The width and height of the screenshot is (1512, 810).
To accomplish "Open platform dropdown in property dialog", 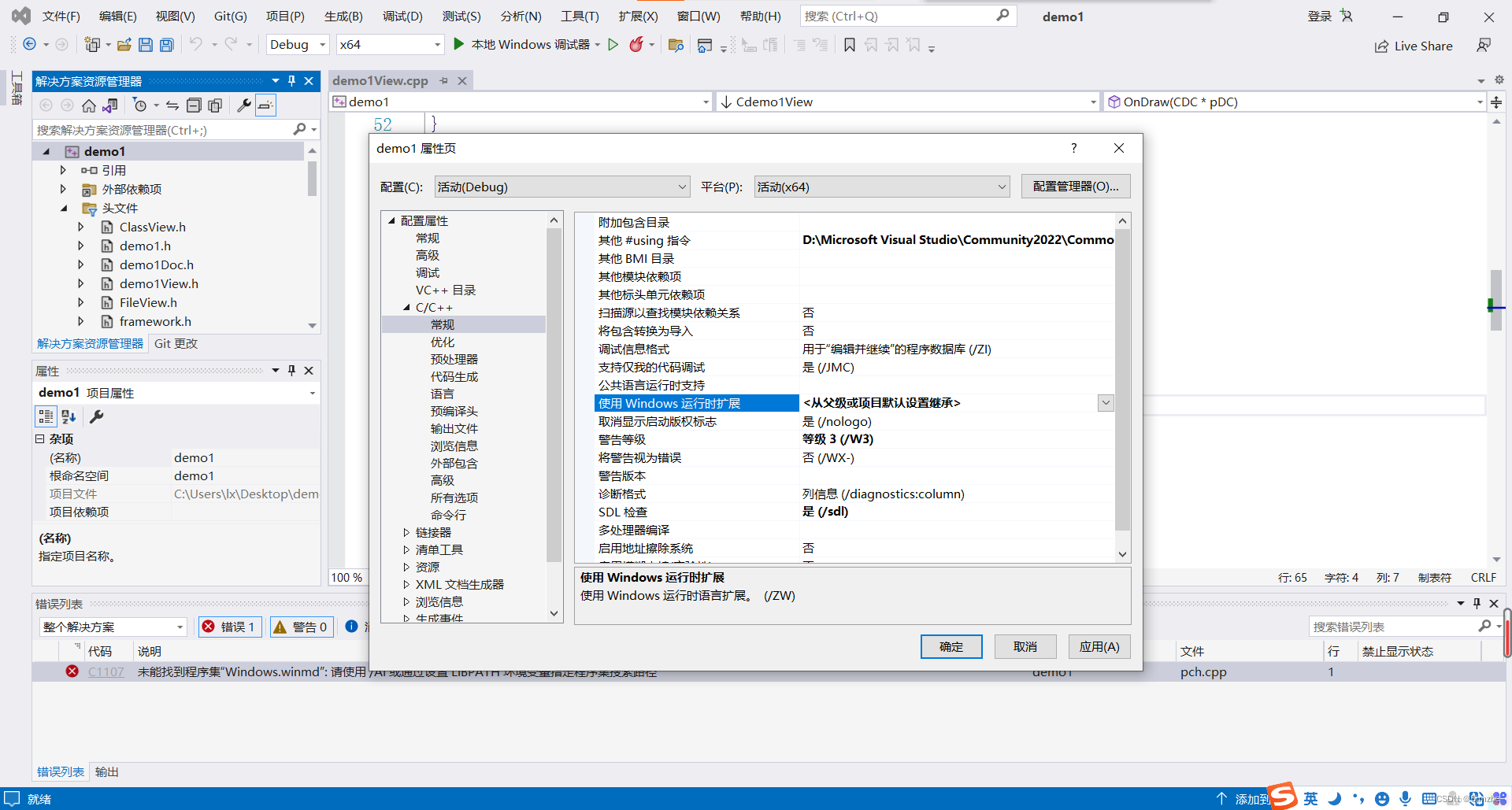I will (882, 187).
